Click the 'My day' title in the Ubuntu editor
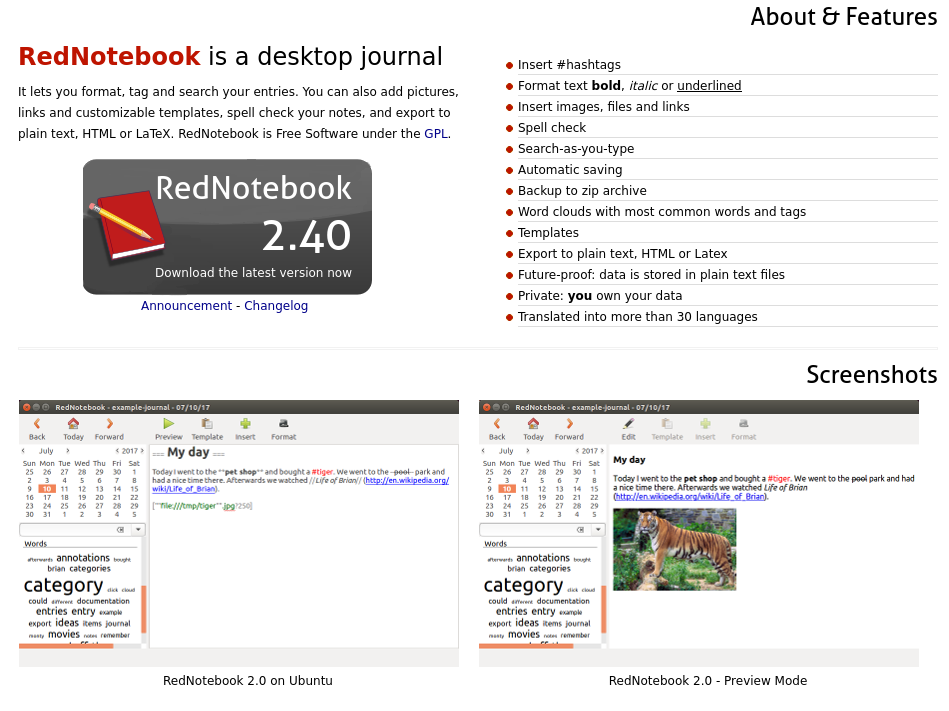The width and height of the screenshot is (949, 711). click(x=188, y=452)
